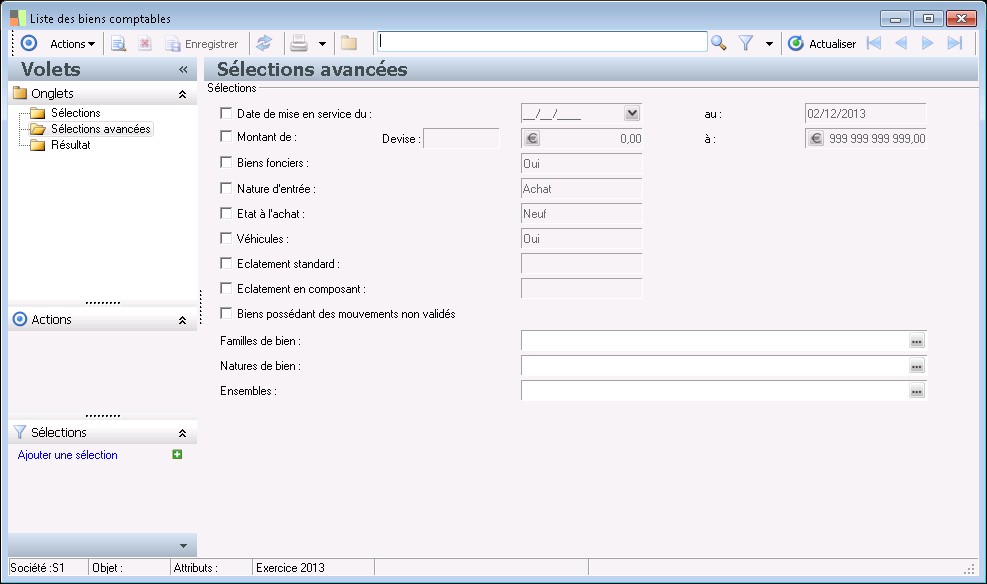Click the Attributs status bar entry
987x584 pixels.
pyautogui.click(x=212, y=568)
